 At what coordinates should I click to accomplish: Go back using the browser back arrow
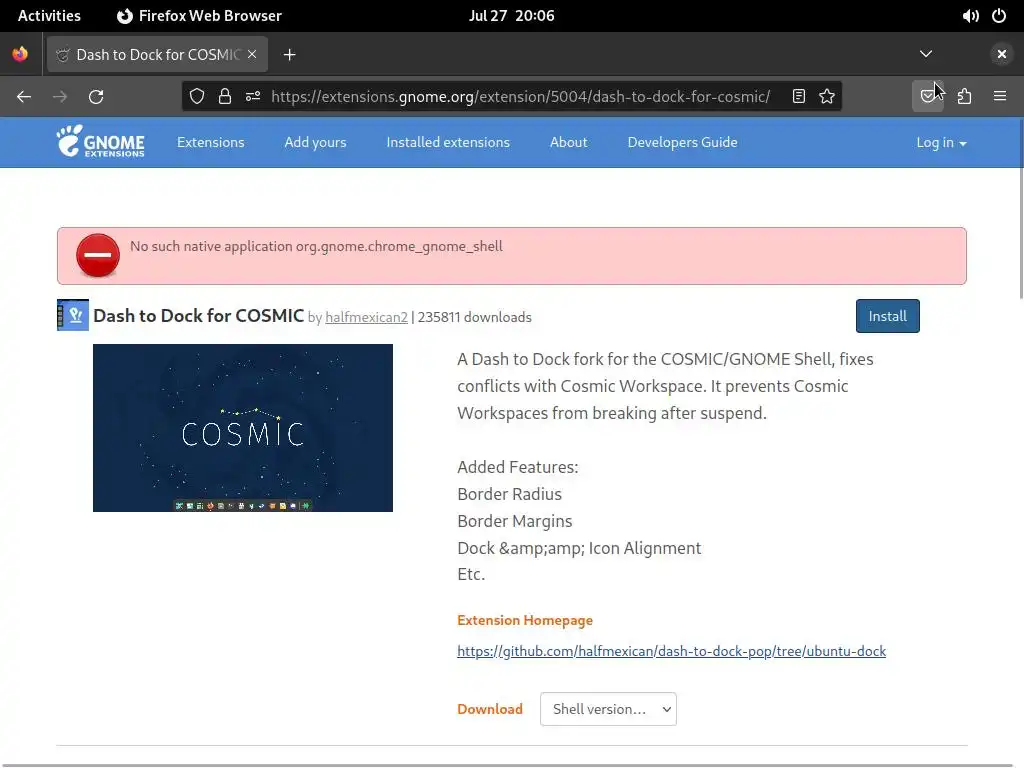[24, 97]
